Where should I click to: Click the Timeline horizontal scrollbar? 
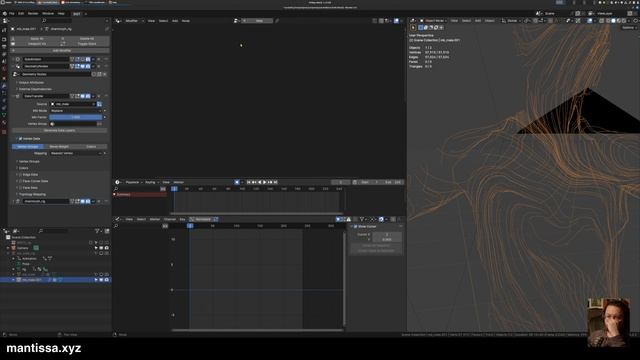[x=256, y=213]
